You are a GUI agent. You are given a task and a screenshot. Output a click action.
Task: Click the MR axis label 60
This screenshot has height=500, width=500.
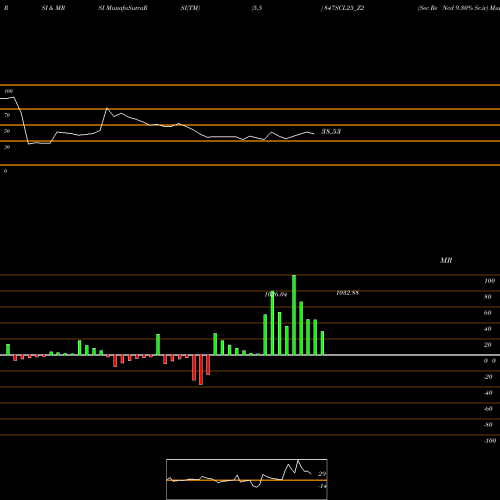[488, 313]
